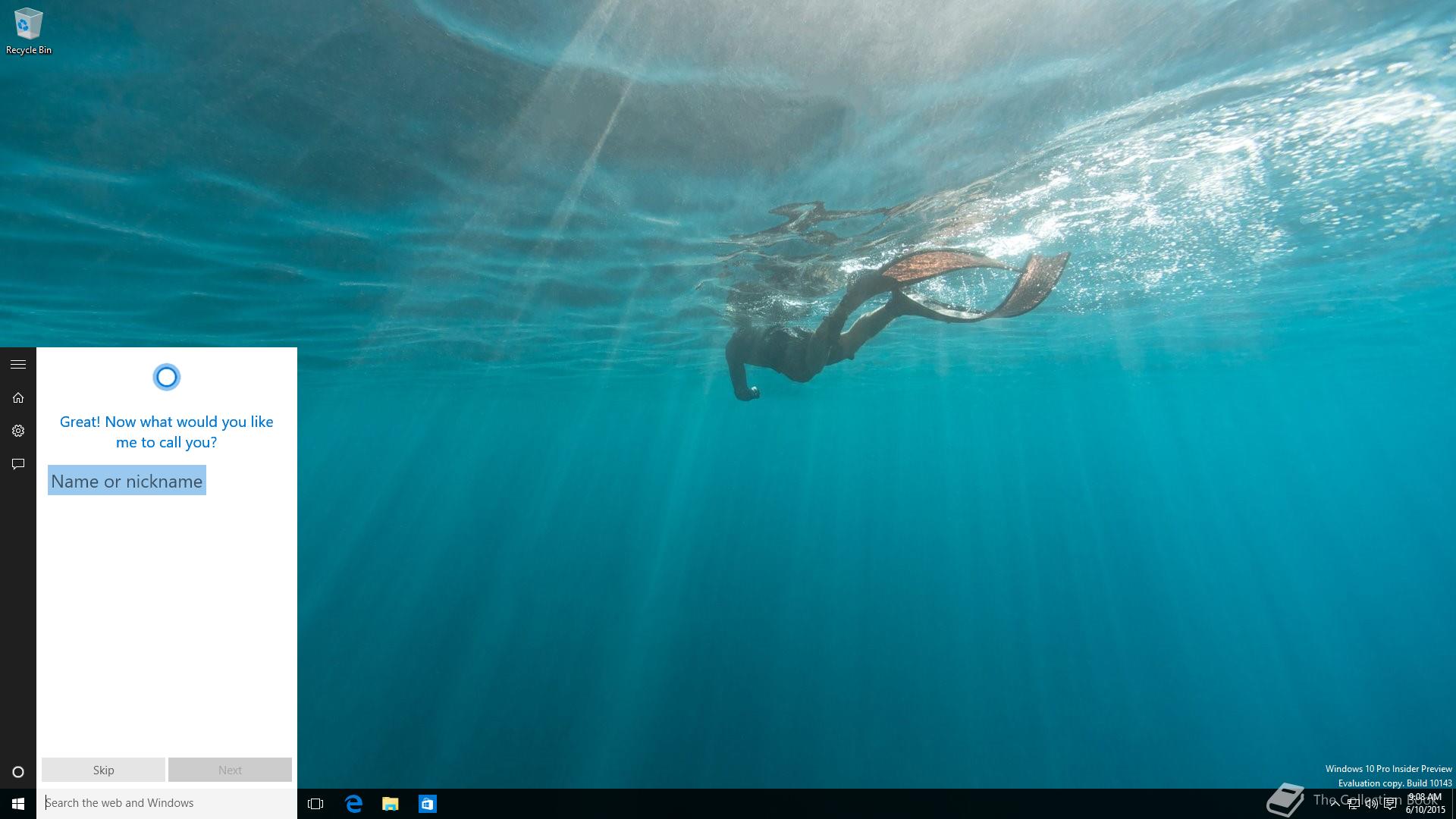Launch Microsoft Edge from taskbar
The image size is (1456, 819).
tap(353, 804)
